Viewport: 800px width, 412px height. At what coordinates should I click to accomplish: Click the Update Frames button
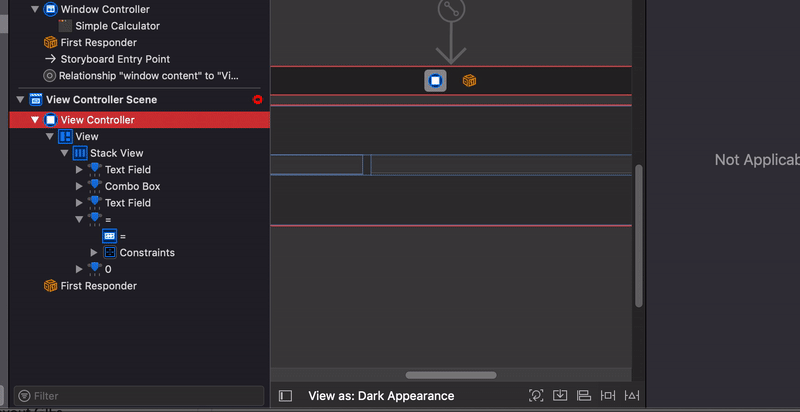(536, 395)
